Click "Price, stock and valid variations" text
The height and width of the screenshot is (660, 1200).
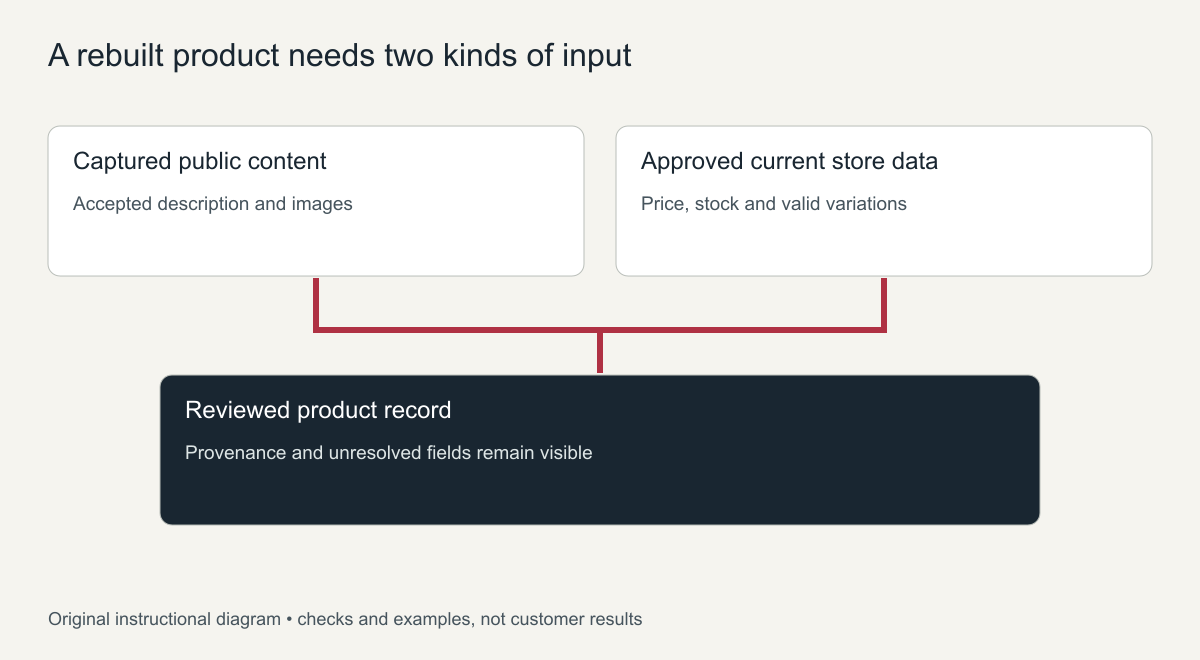click(x=774, y=204)
